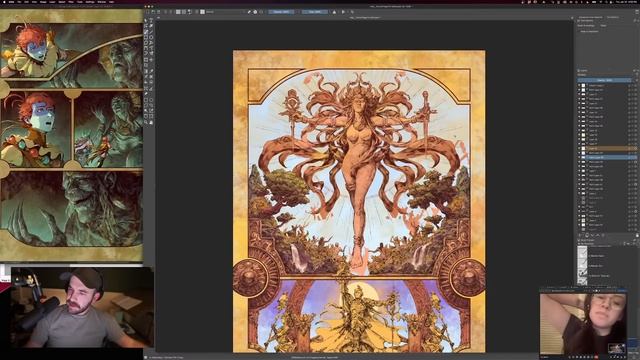Select the Freehand Brush tool in the toolbox
The width and height of the screenshot is (640, 360).
tap(146, 32)
